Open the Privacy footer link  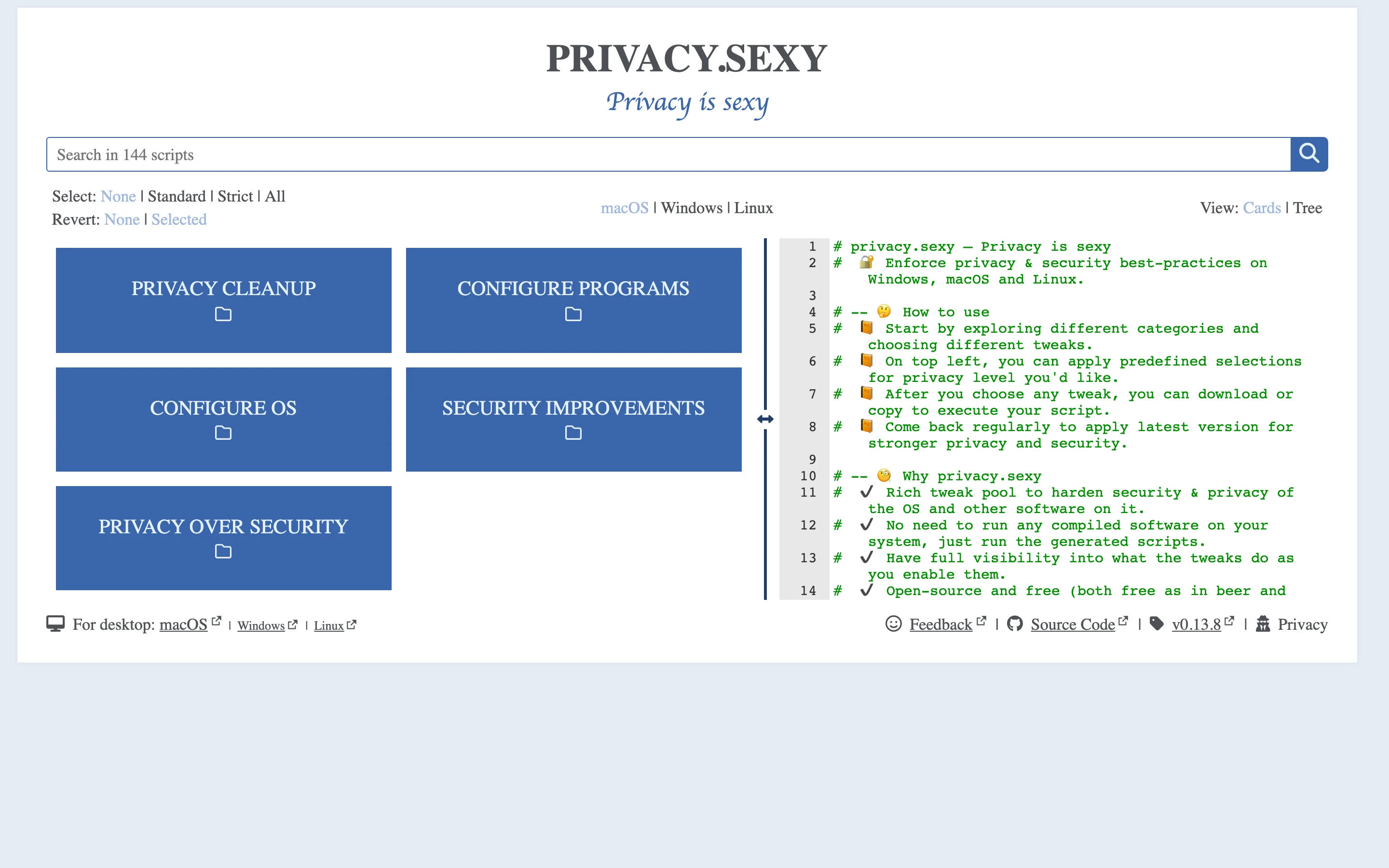(1302, 624)
